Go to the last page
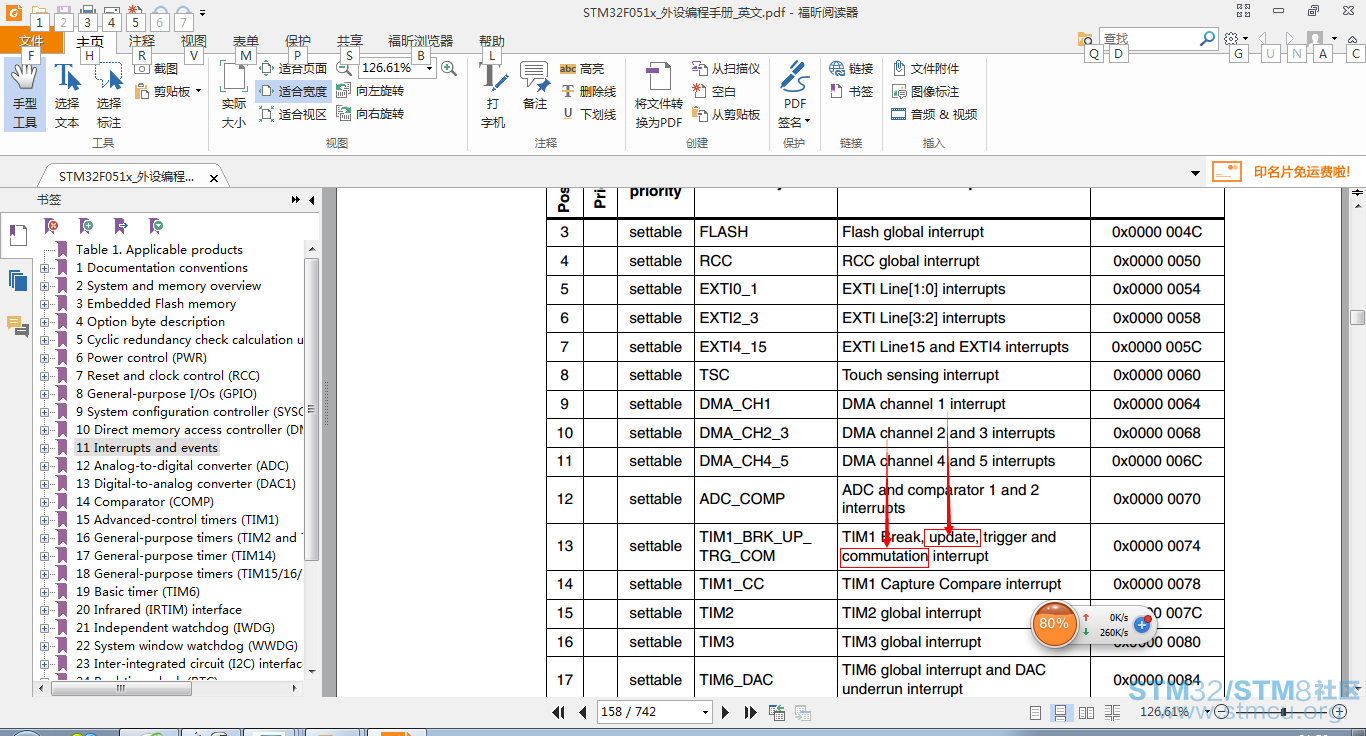This screenshot has width=1366, height=736. click(750, 712)
